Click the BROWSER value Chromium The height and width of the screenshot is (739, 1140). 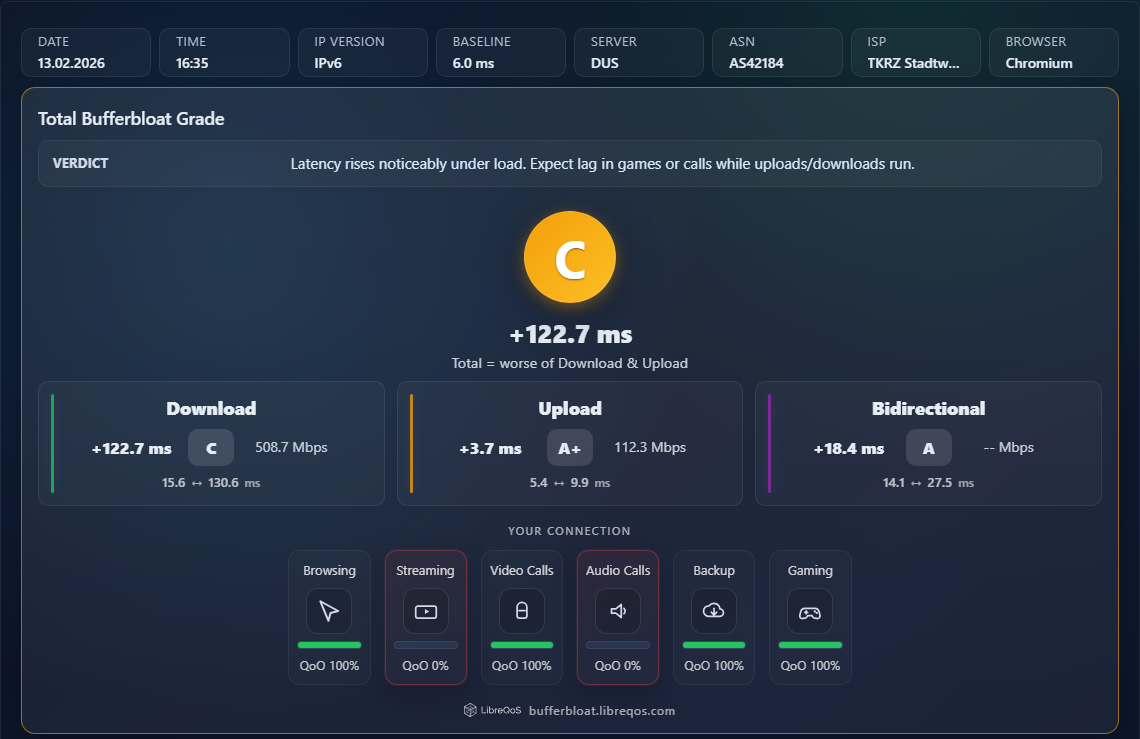point(1039,63)
